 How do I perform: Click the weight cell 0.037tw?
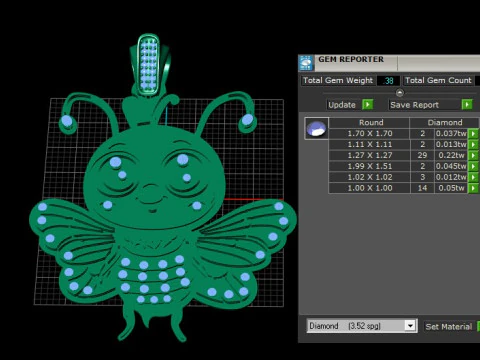pos(451,134)
